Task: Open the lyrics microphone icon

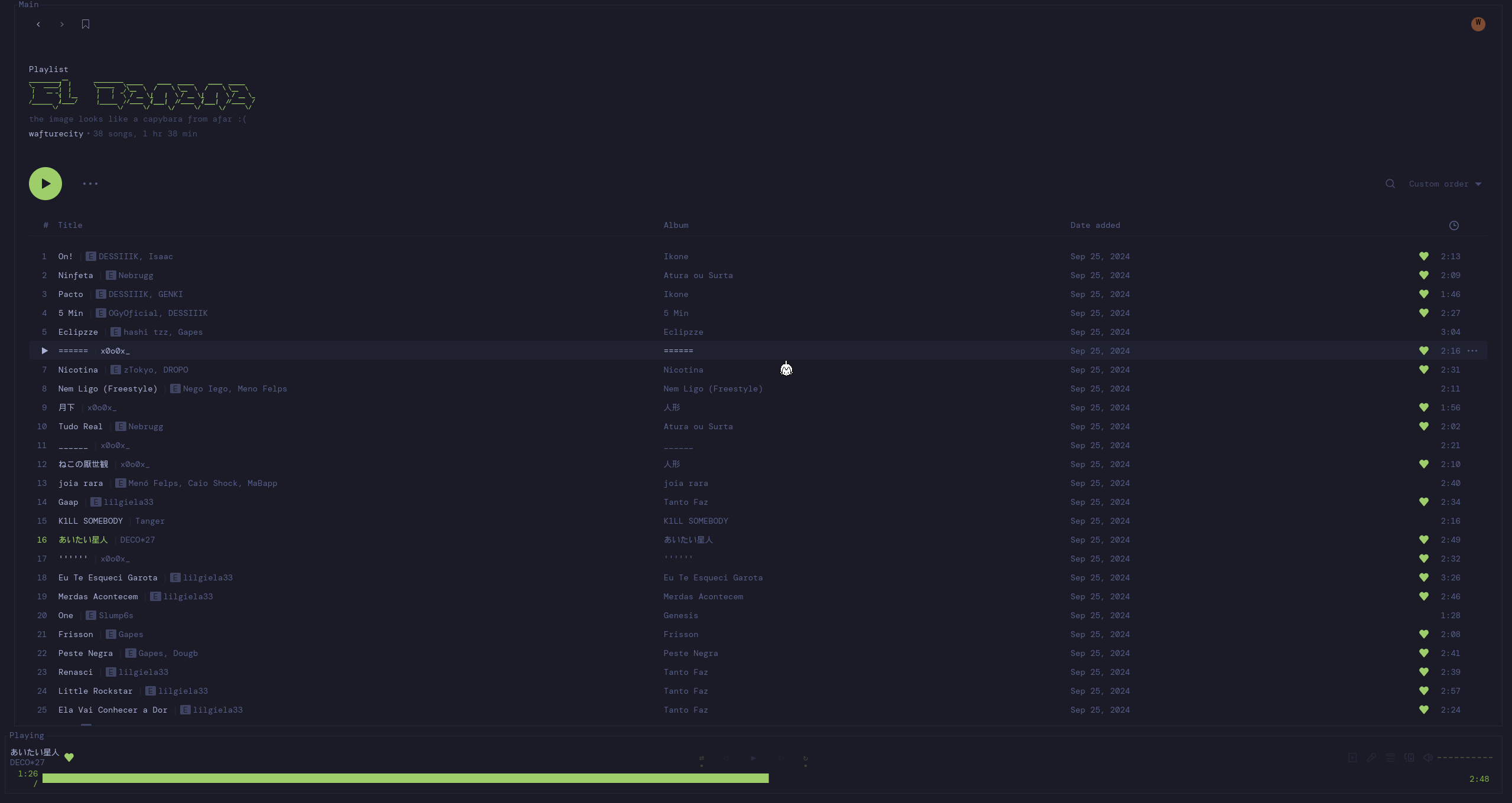Action: [x=1371, y=758]
